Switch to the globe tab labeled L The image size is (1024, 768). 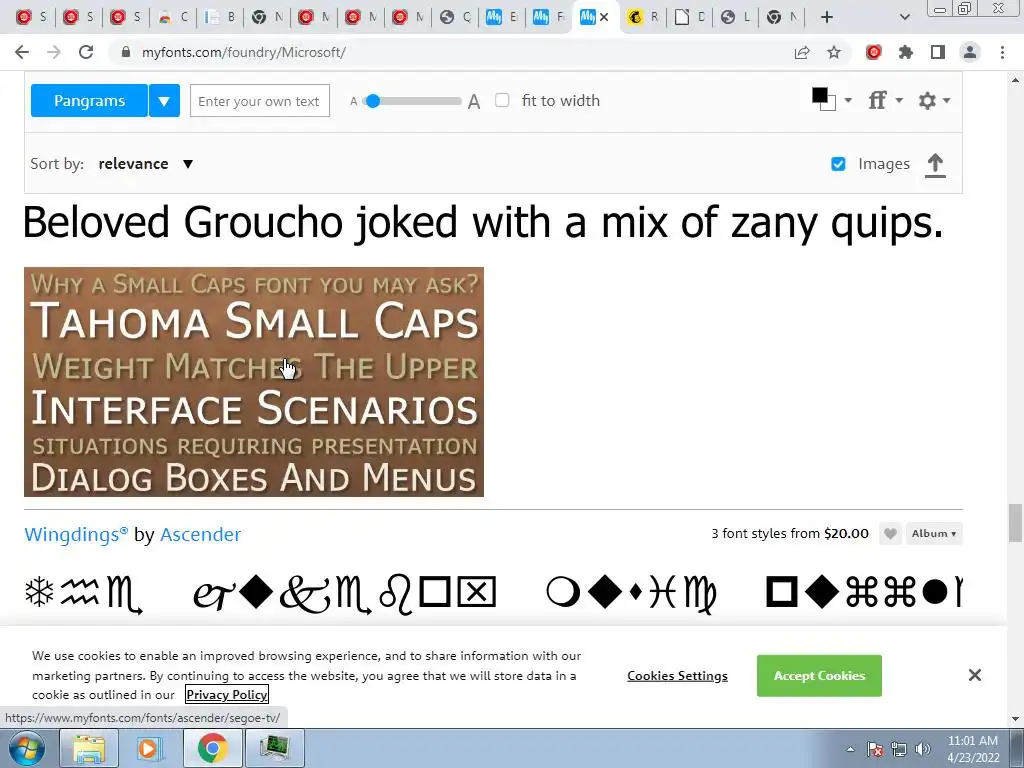click(x=736, y=18)
